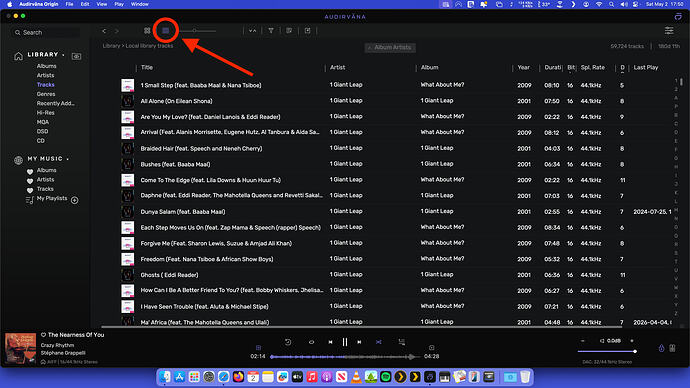Click the now playing album cover thumbnail
Screen dimensions: 690x388
20,348
